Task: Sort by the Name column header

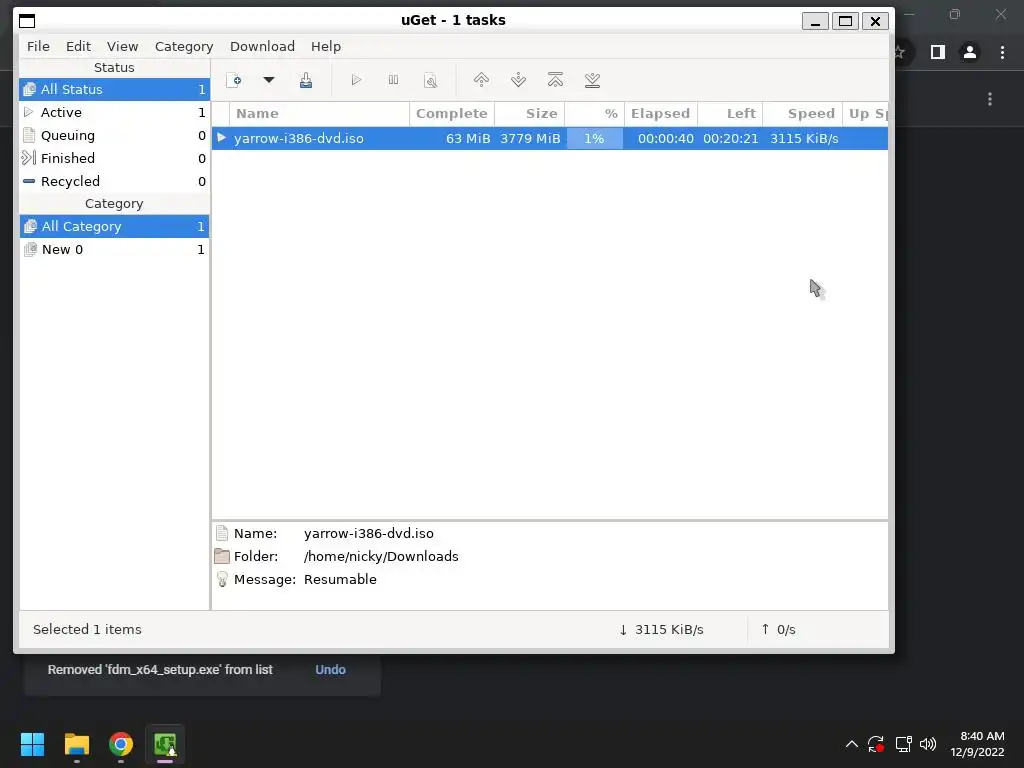Action: tap(319, 114)
